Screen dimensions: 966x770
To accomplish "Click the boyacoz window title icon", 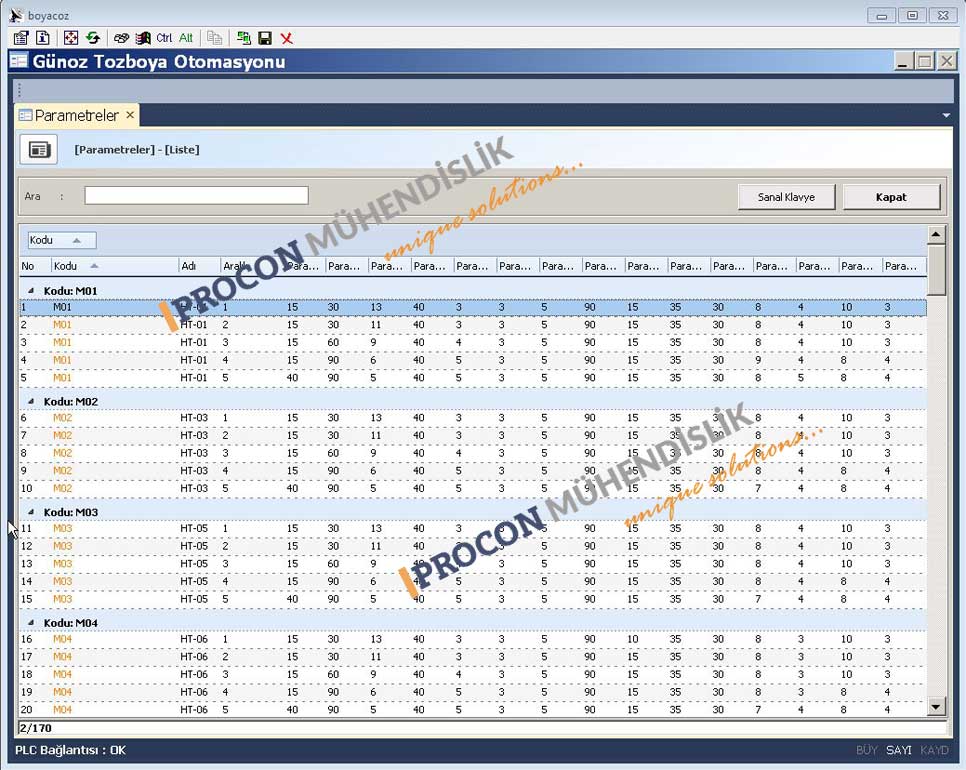I will [x=16, y=15].
